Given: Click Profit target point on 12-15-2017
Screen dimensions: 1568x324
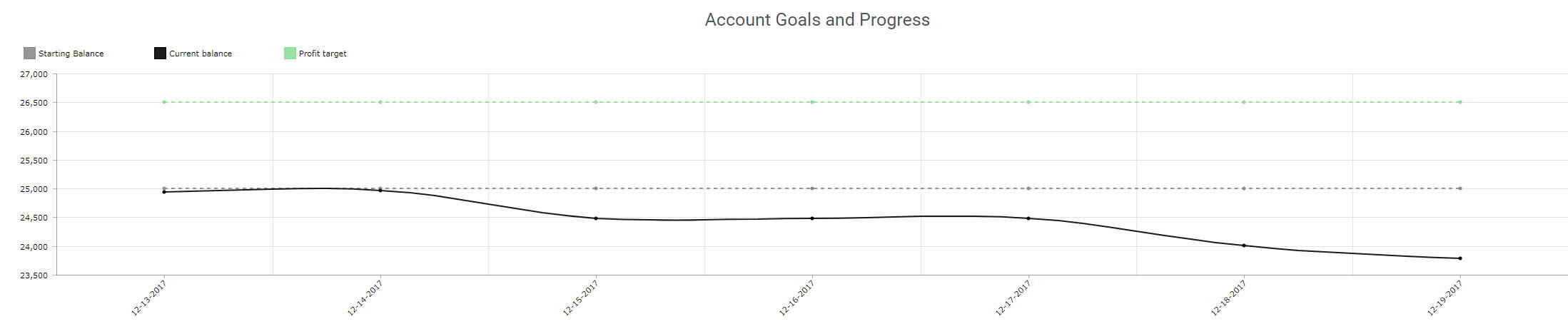Looking at the screenshot, I should pos(596,102).
